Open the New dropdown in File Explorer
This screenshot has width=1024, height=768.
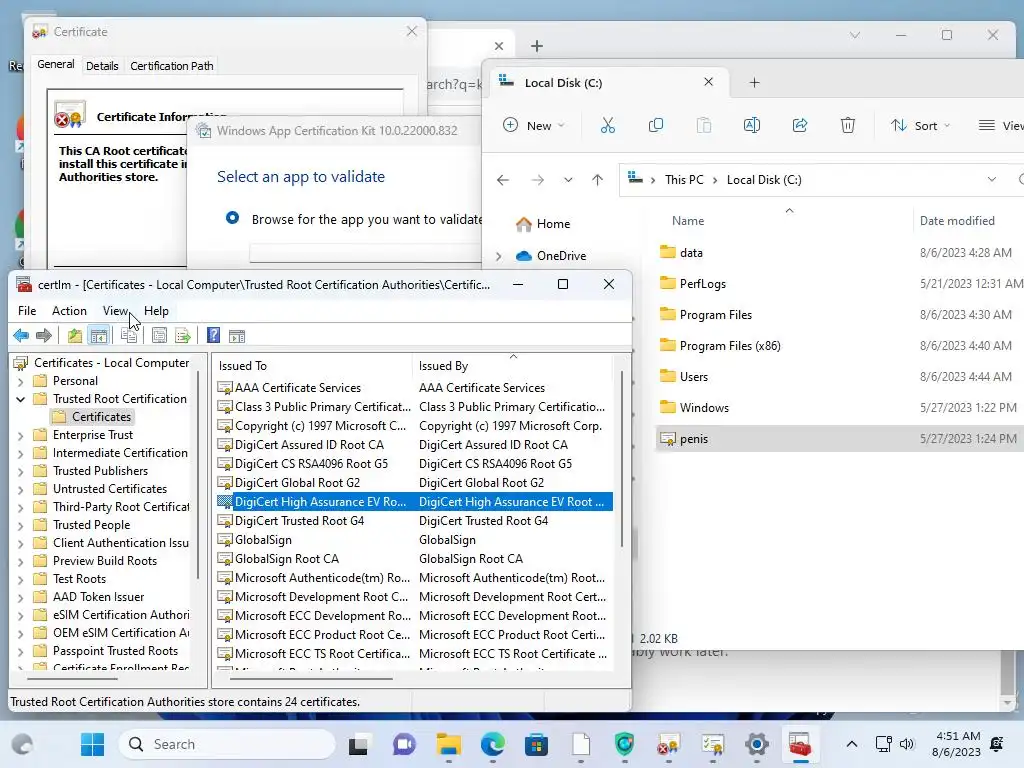coord(534,125)
